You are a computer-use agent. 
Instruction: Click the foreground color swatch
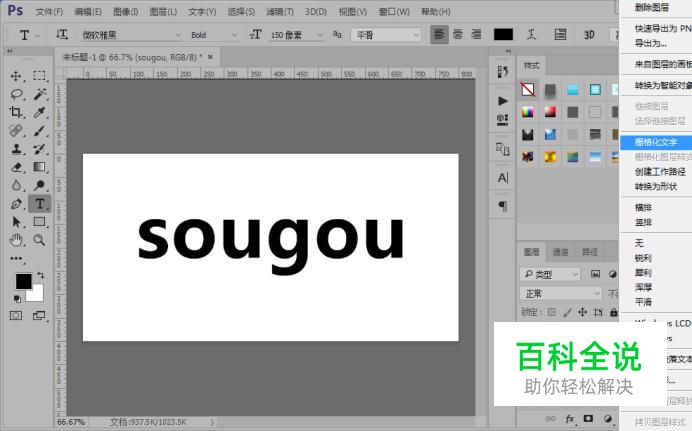click(x=24, y=281)
